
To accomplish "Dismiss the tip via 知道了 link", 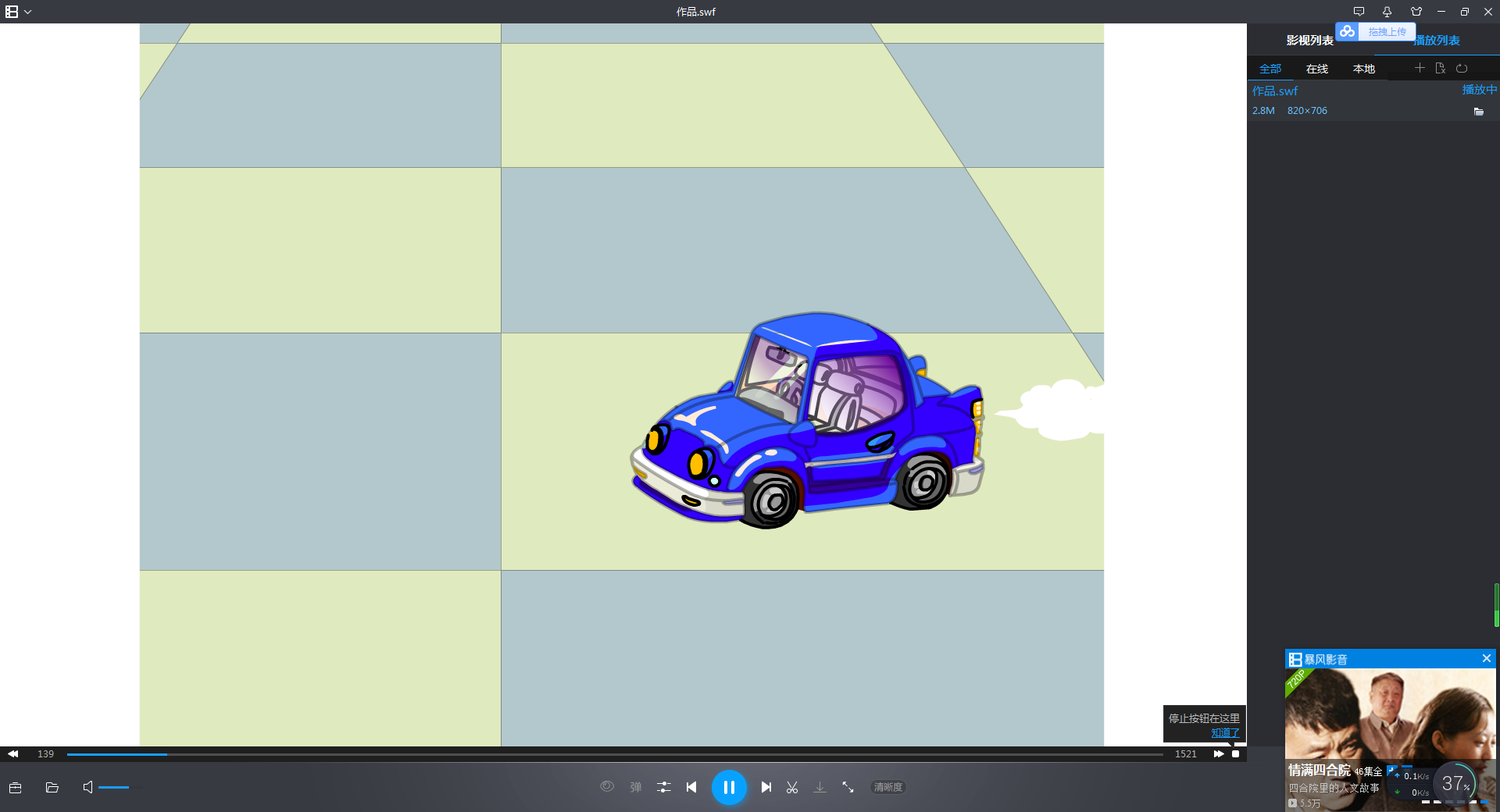I will 1225,732.
